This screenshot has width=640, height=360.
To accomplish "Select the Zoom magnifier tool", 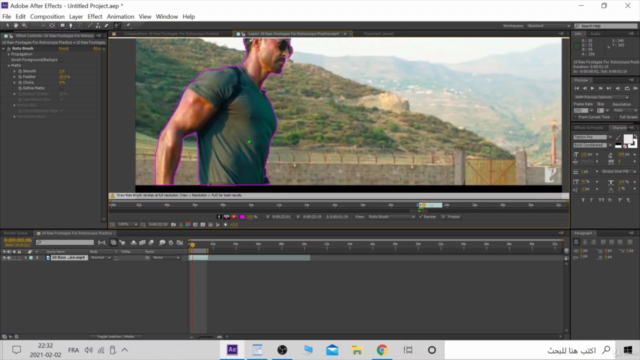I will (24, 26).
